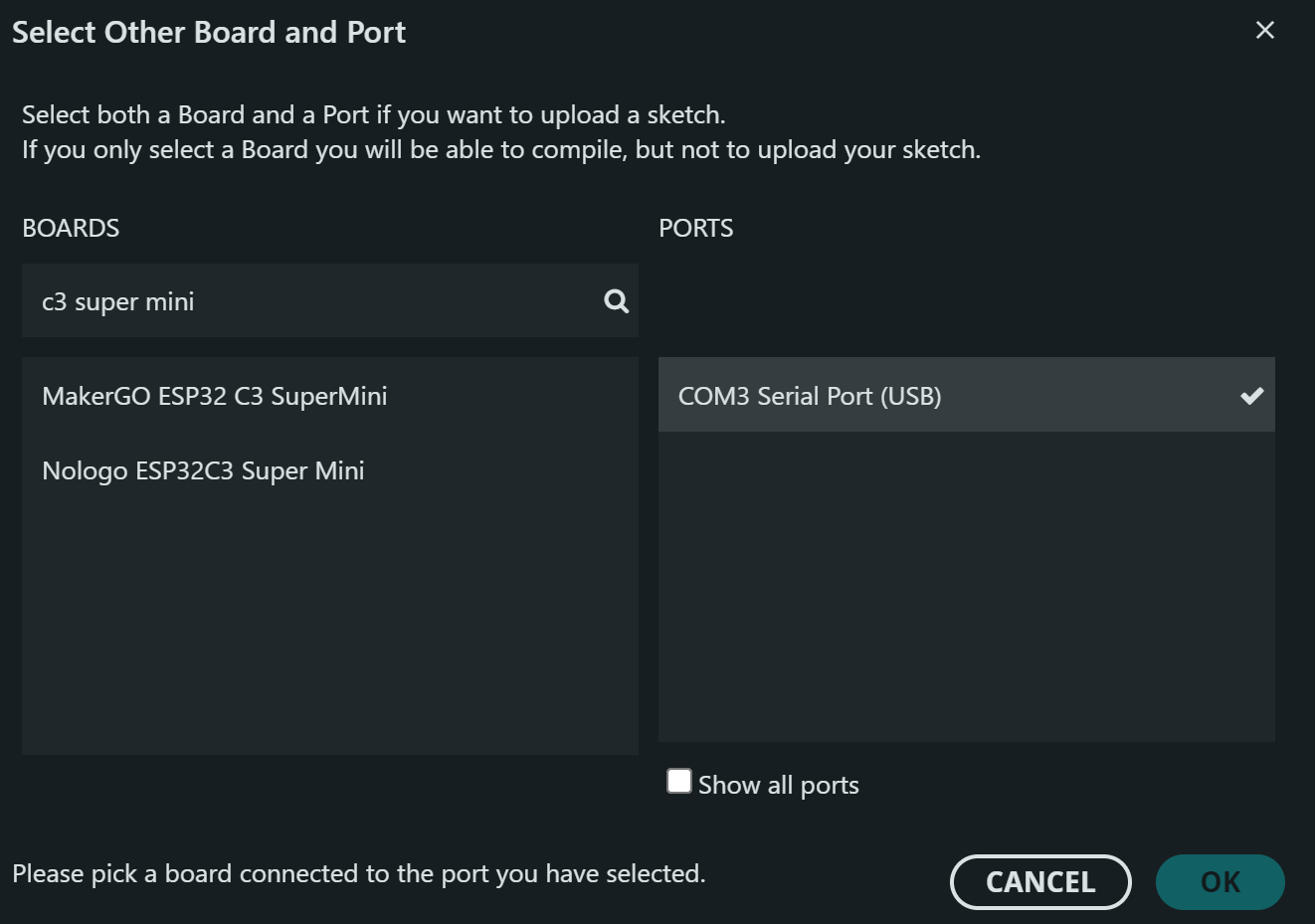The height and width of the screenshot is (924, 1315).
Task: Click the BOARDS heading
Action: [71, 228]
